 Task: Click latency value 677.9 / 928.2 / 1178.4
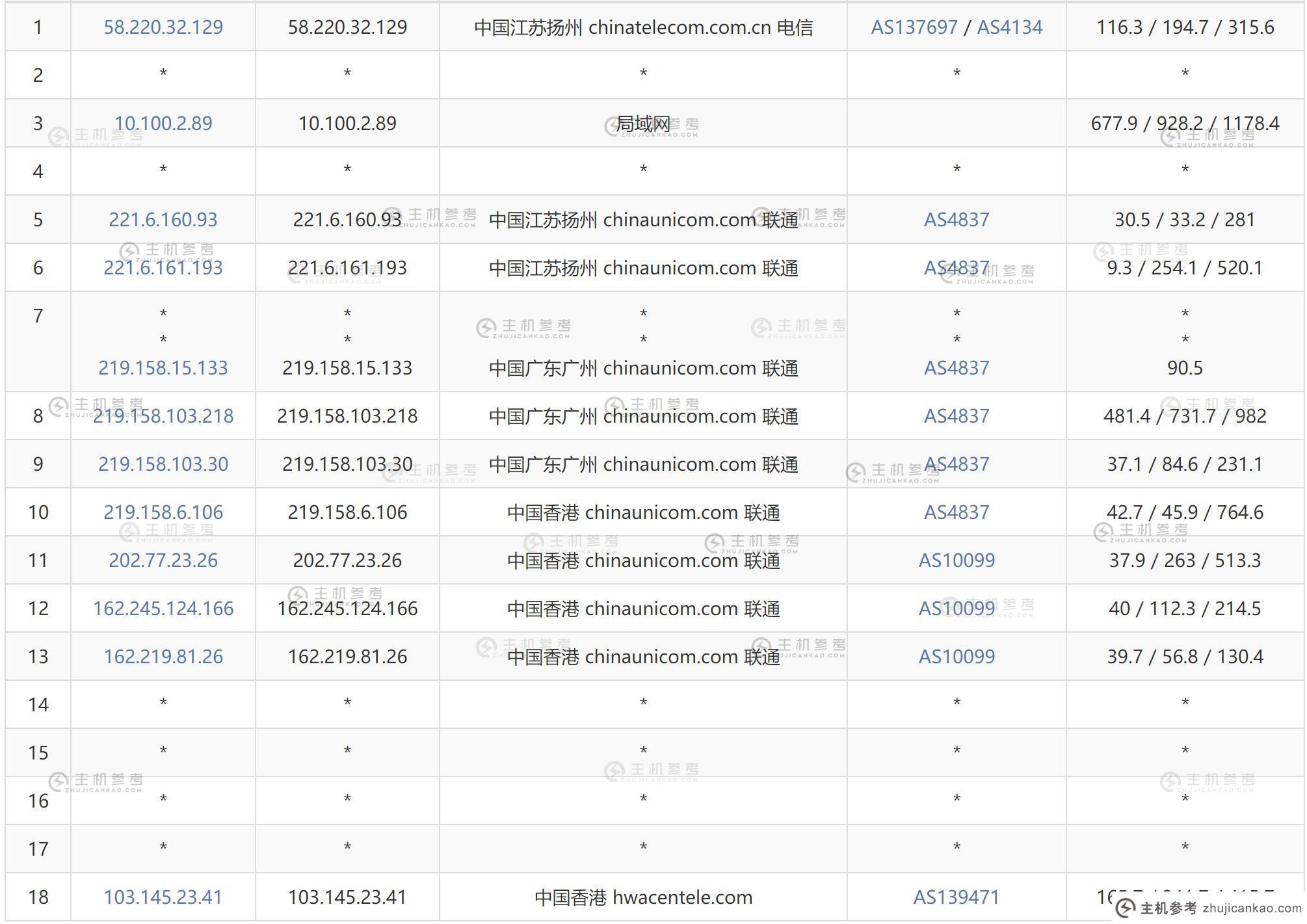point(1185,124)
